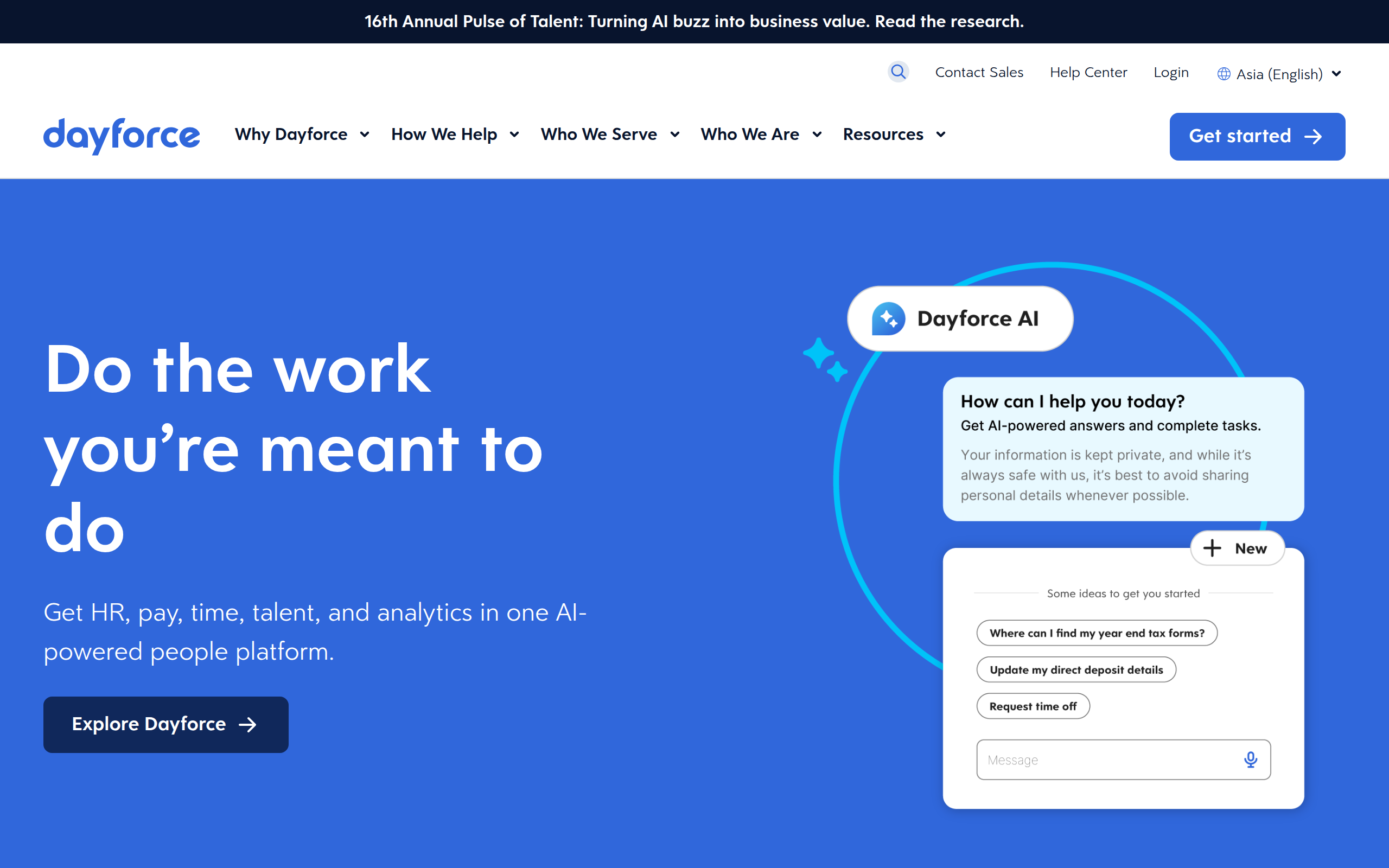This screenshot has width=1389, height=868.
Task: Click the Login link
Action: [x=1170, y=72]
